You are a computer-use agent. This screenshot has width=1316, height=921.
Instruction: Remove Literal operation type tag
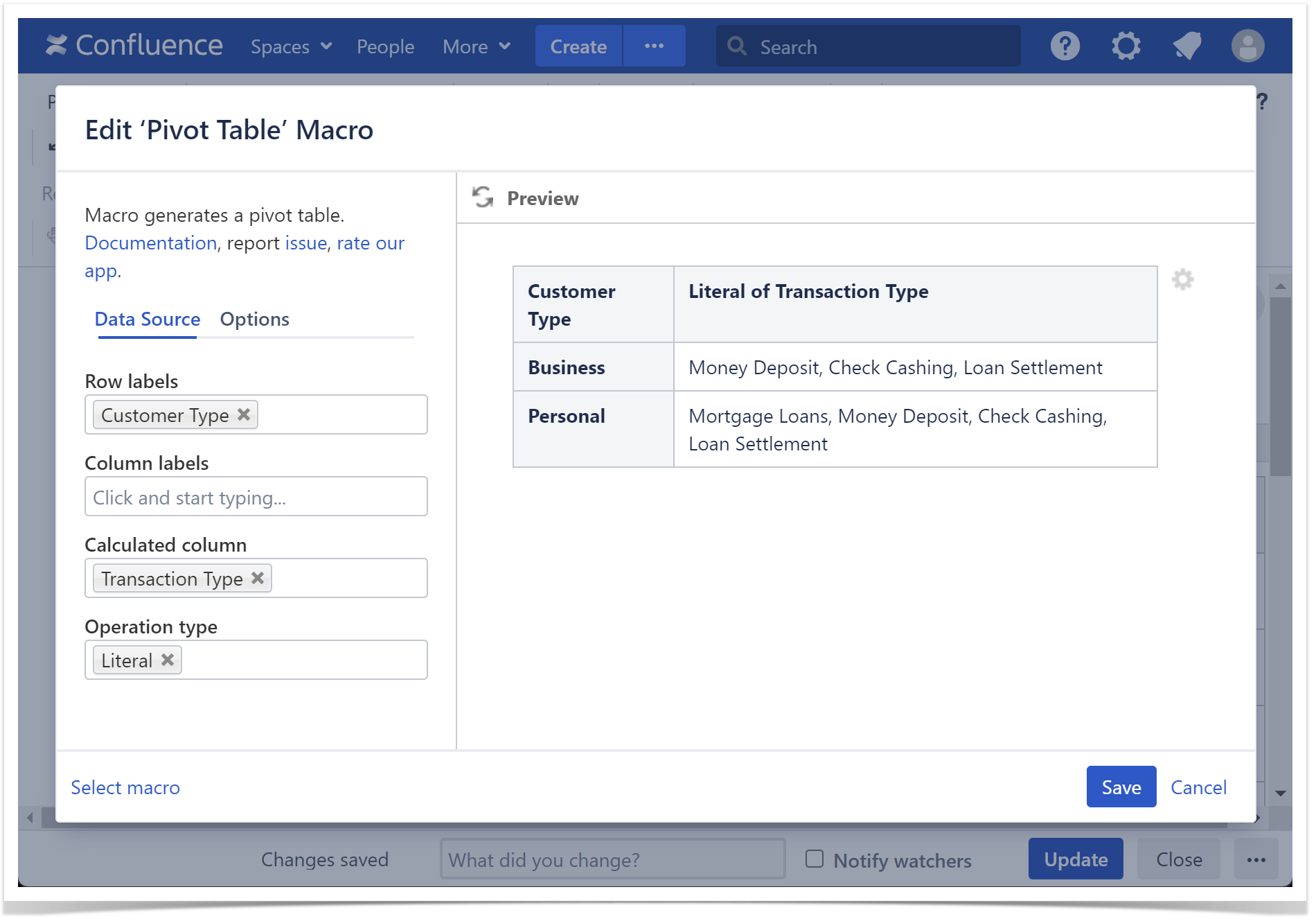point(168,660)
